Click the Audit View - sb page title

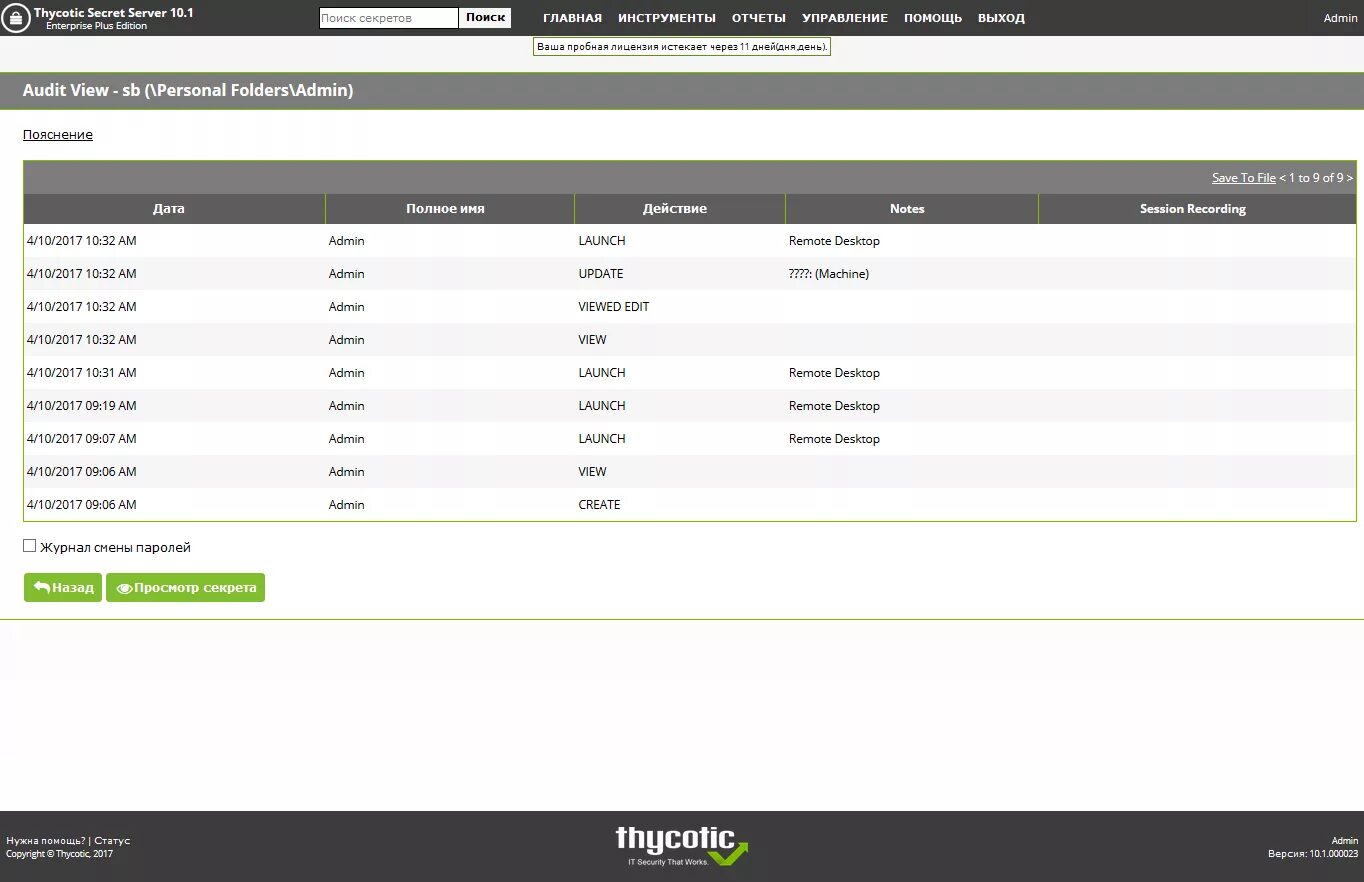click(188, 90)
